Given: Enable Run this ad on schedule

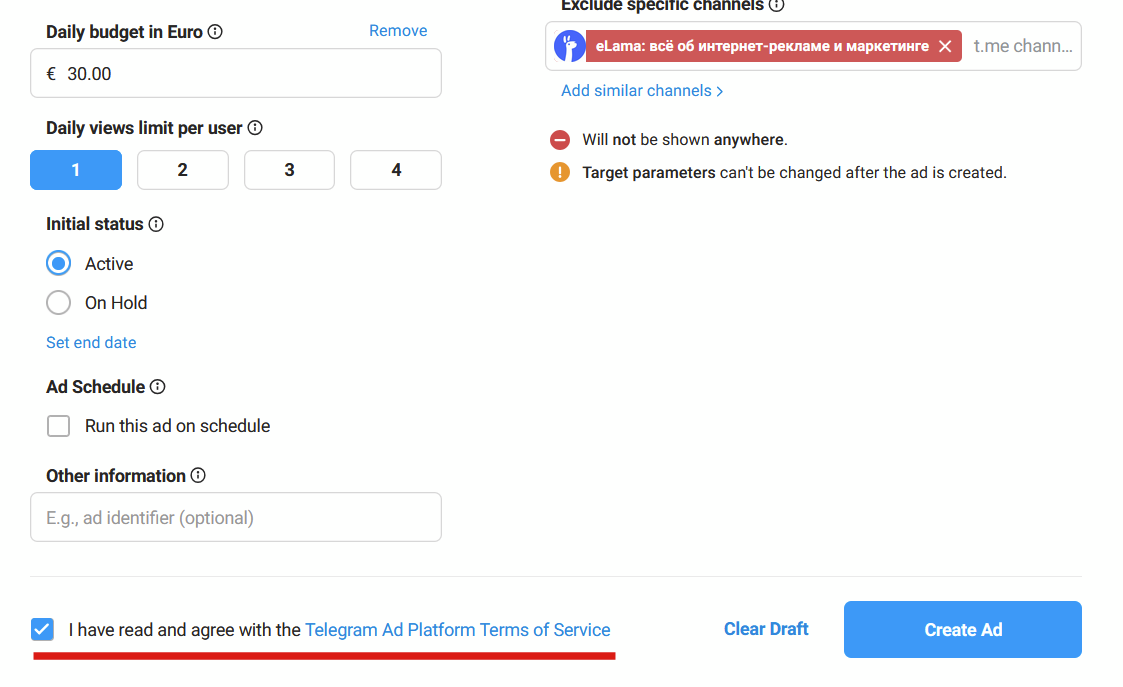Looking at the screenshot, I should [59, 426].
